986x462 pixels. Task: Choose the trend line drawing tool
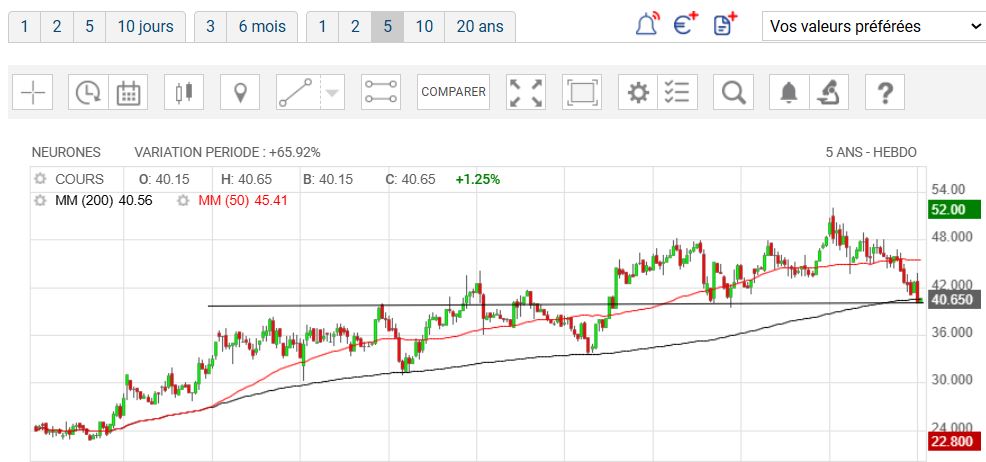(295, 93)
